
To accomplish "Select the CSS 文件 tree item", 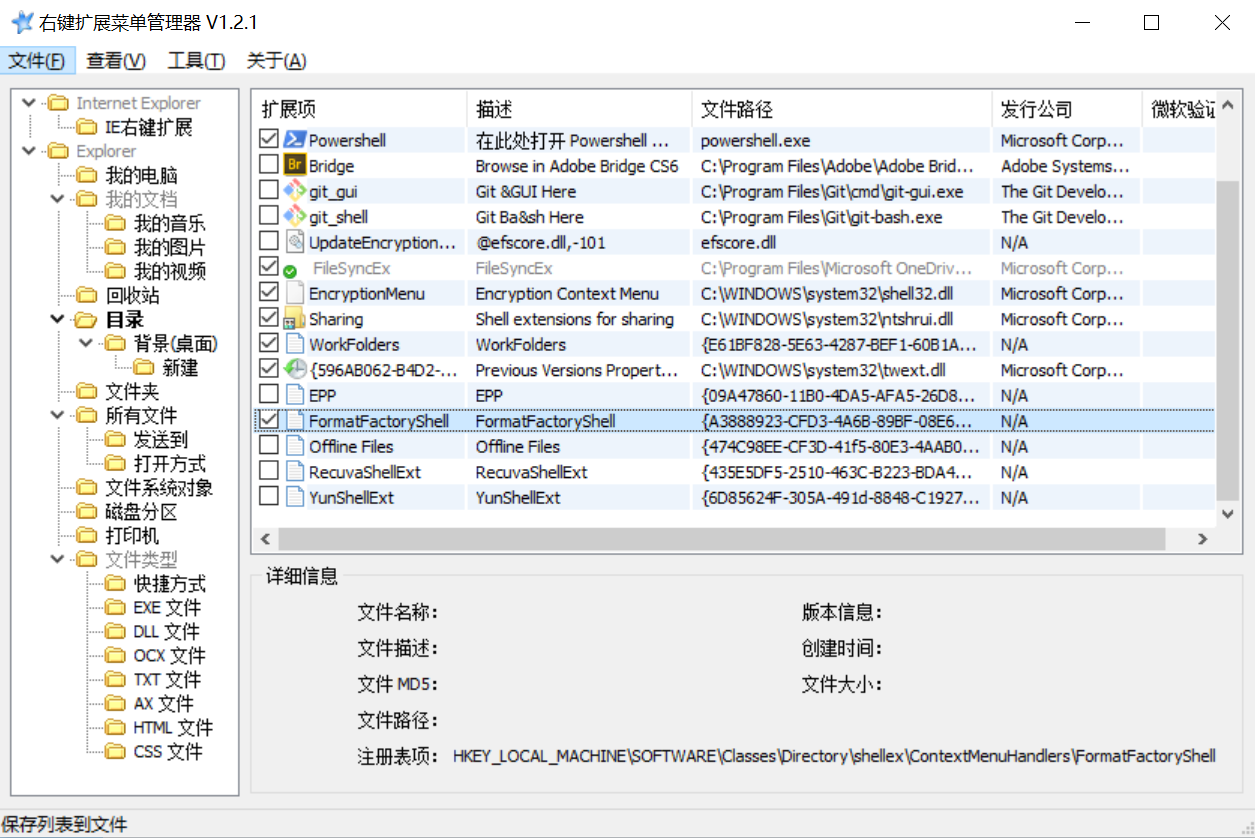I will 168,751.
